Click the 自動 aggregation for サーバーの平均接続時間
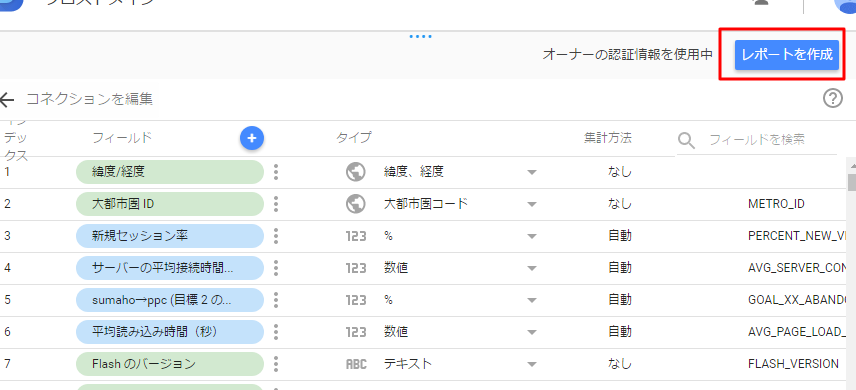This screenshot has width=856, height=390. [620, 268]
